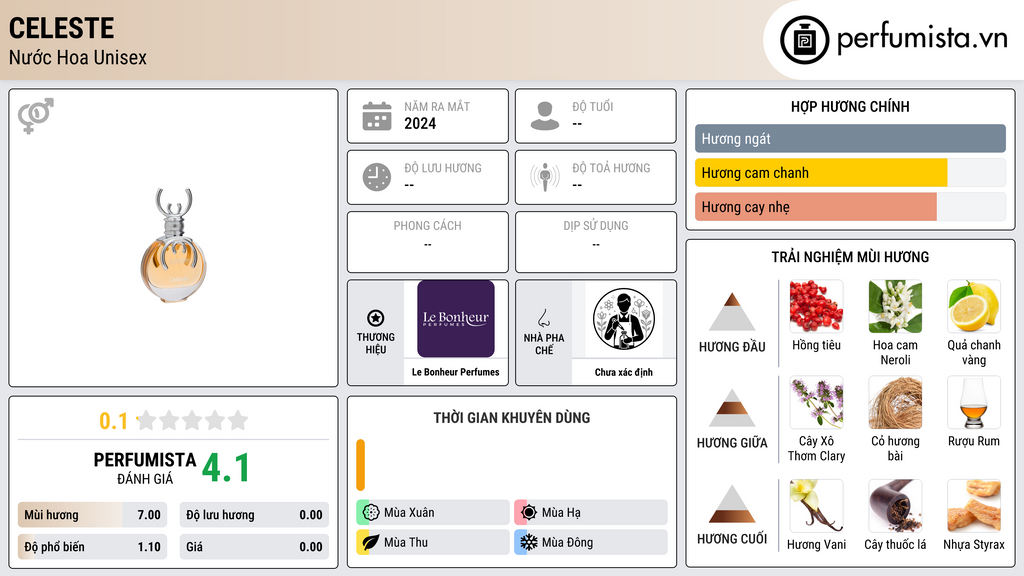Screen dimensions: 1024x576
Task: Click the calendar icon for Năm ra mắt
Action: [377, 116]
